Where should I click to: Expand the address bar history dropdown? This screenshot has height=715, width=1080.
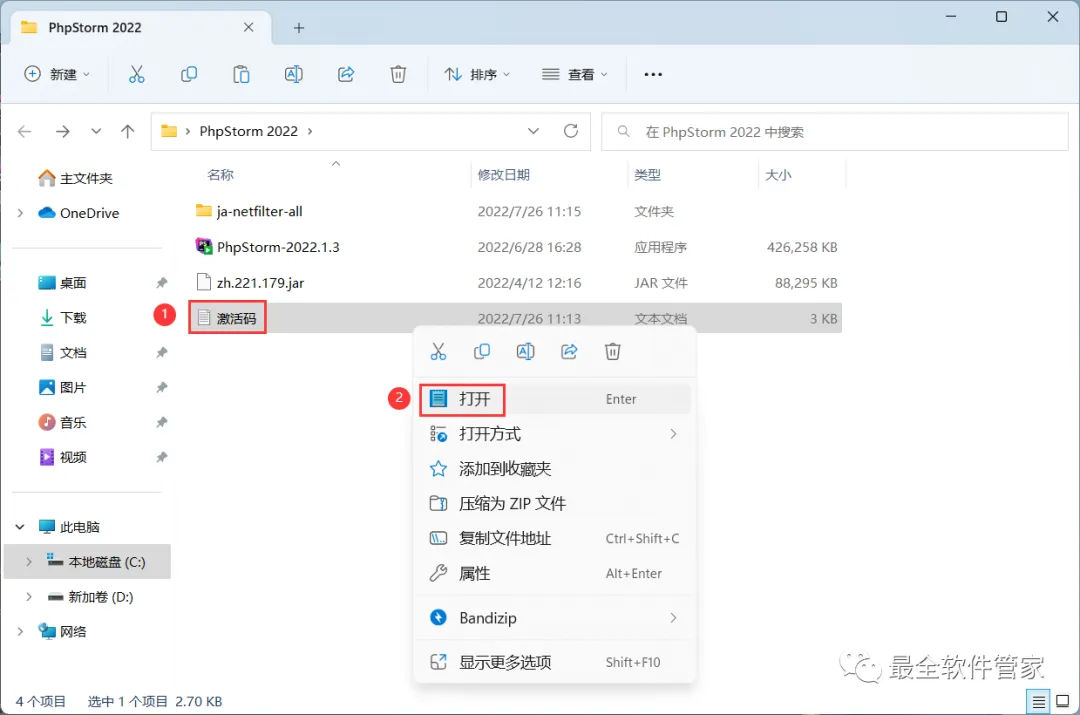533,131
